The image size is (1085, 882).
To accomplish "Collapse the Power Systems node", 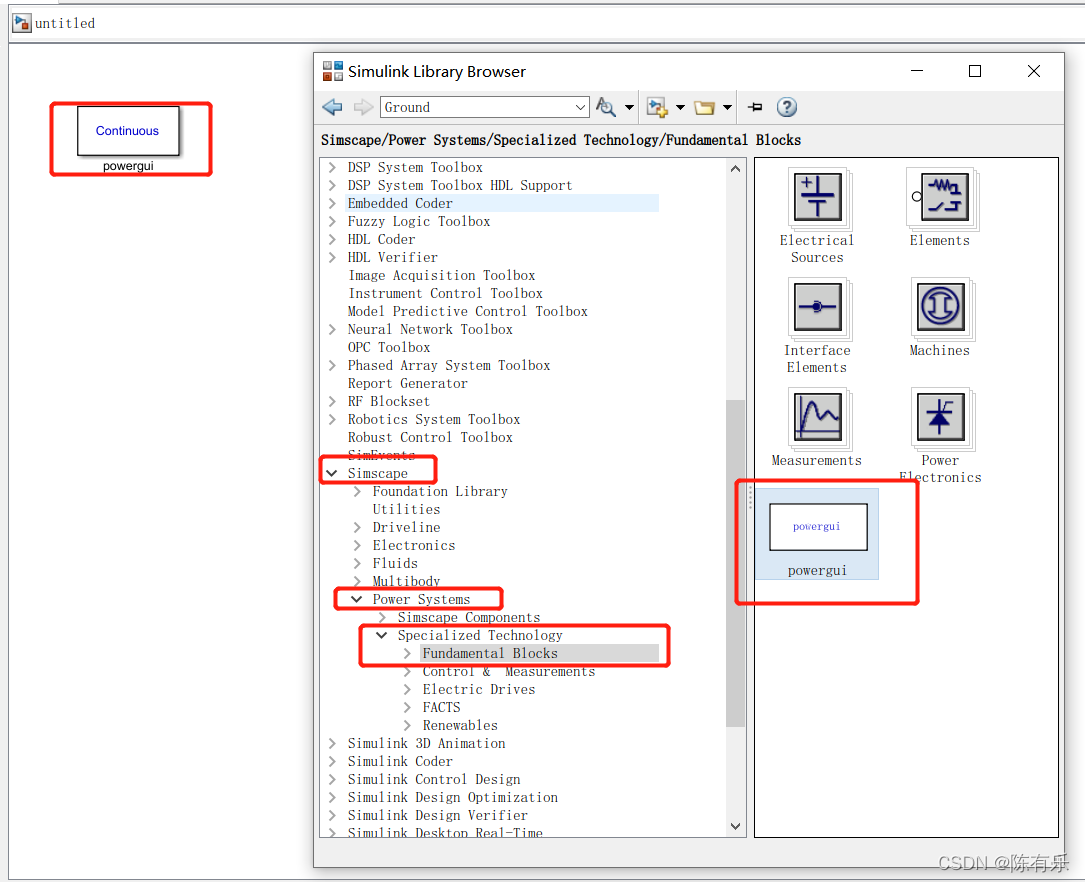I will point(357,599).
